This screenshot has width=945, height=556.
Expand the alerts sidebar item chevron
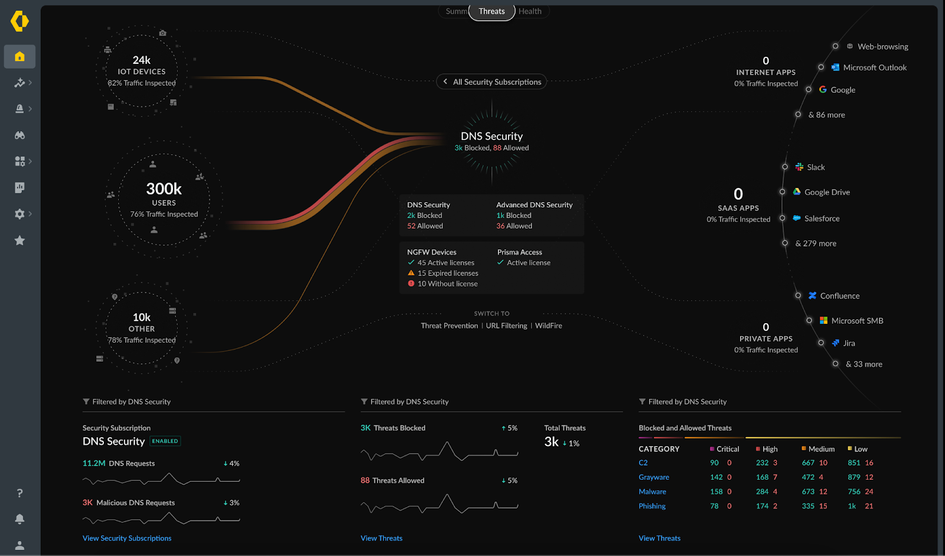tap(30, 109)
